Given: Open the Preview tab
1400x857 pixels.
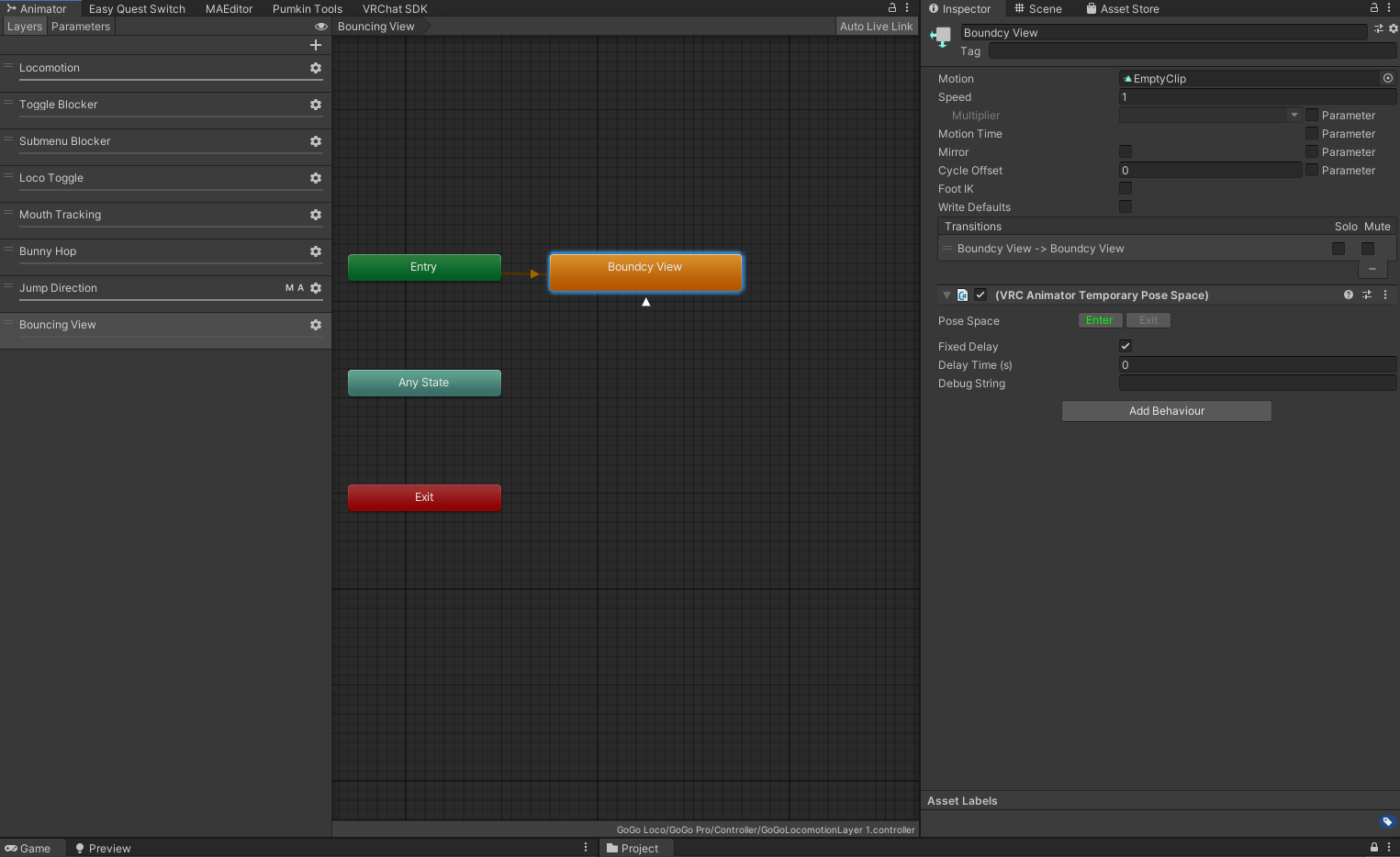Looking at the screenshot, I should pos(103,848).
